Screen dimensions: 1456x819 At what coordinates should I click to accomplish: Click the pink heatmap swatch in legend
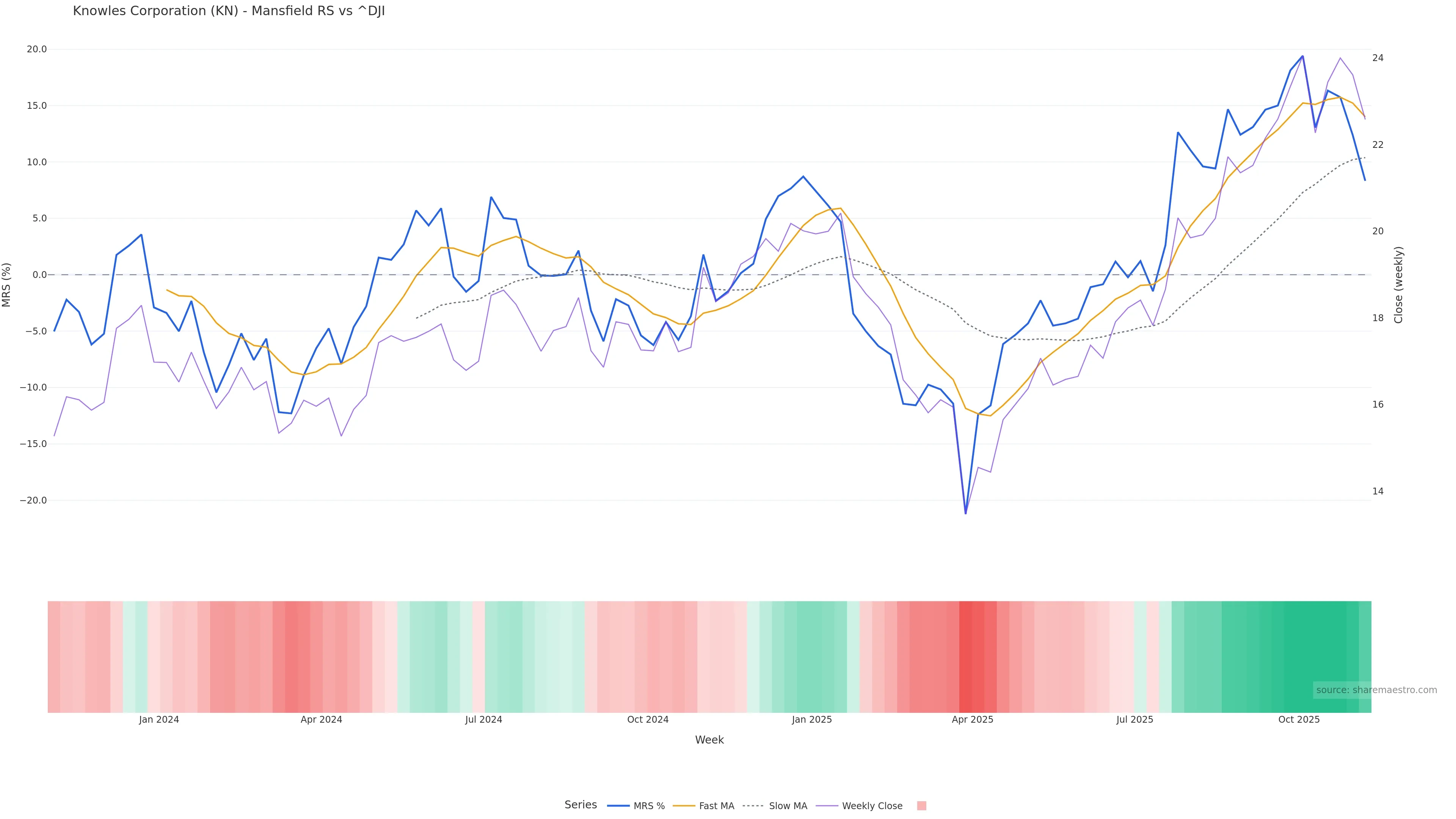coord(921,806)
